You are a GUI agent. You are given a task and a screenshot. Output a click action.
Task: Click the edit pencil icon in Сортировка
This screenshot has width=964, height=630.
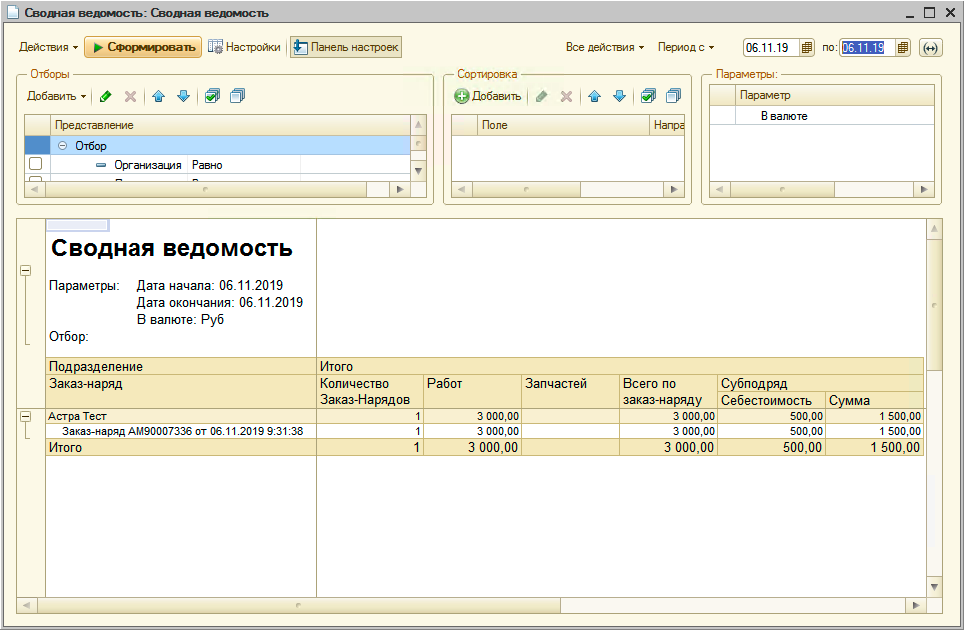[541, 96]
